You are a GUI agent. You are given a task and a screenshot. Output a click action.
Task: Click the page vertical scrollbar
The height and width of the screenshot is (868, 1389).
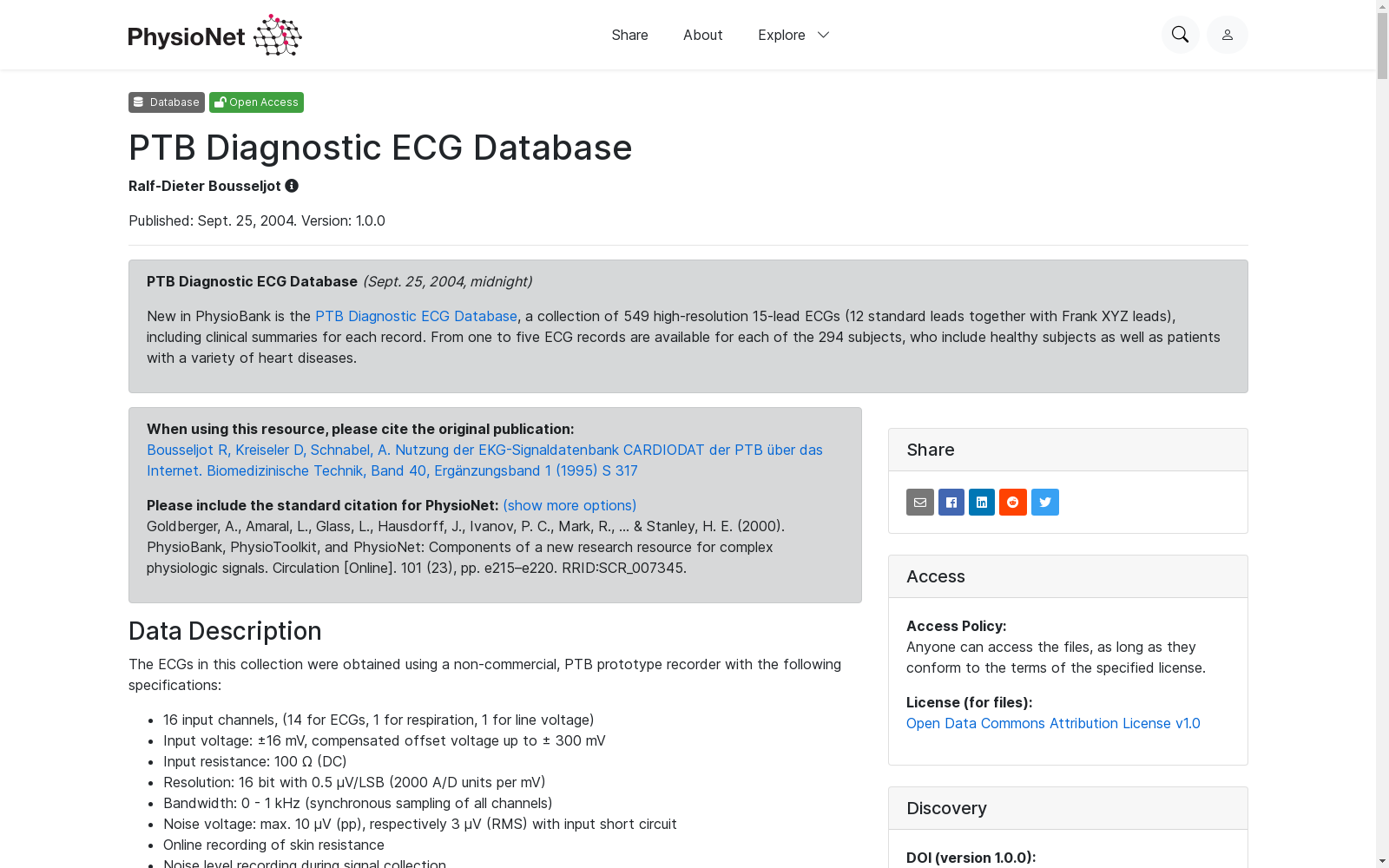(x=1382, y=434)
